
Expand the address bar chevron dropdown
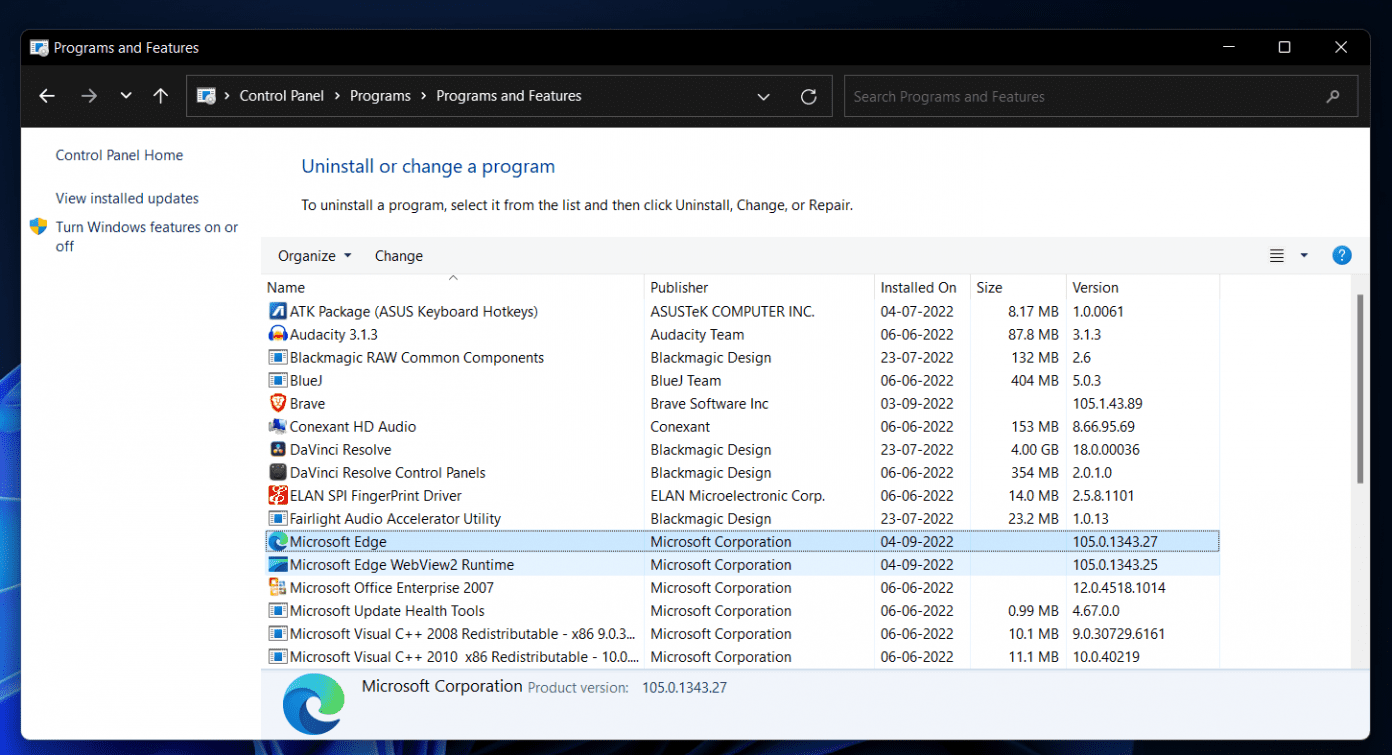click(763, 95)
